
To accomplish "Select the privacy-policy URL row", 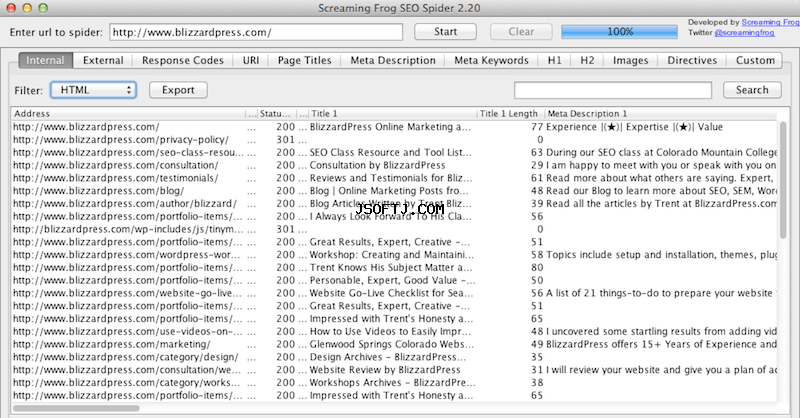I will point(394,140).
